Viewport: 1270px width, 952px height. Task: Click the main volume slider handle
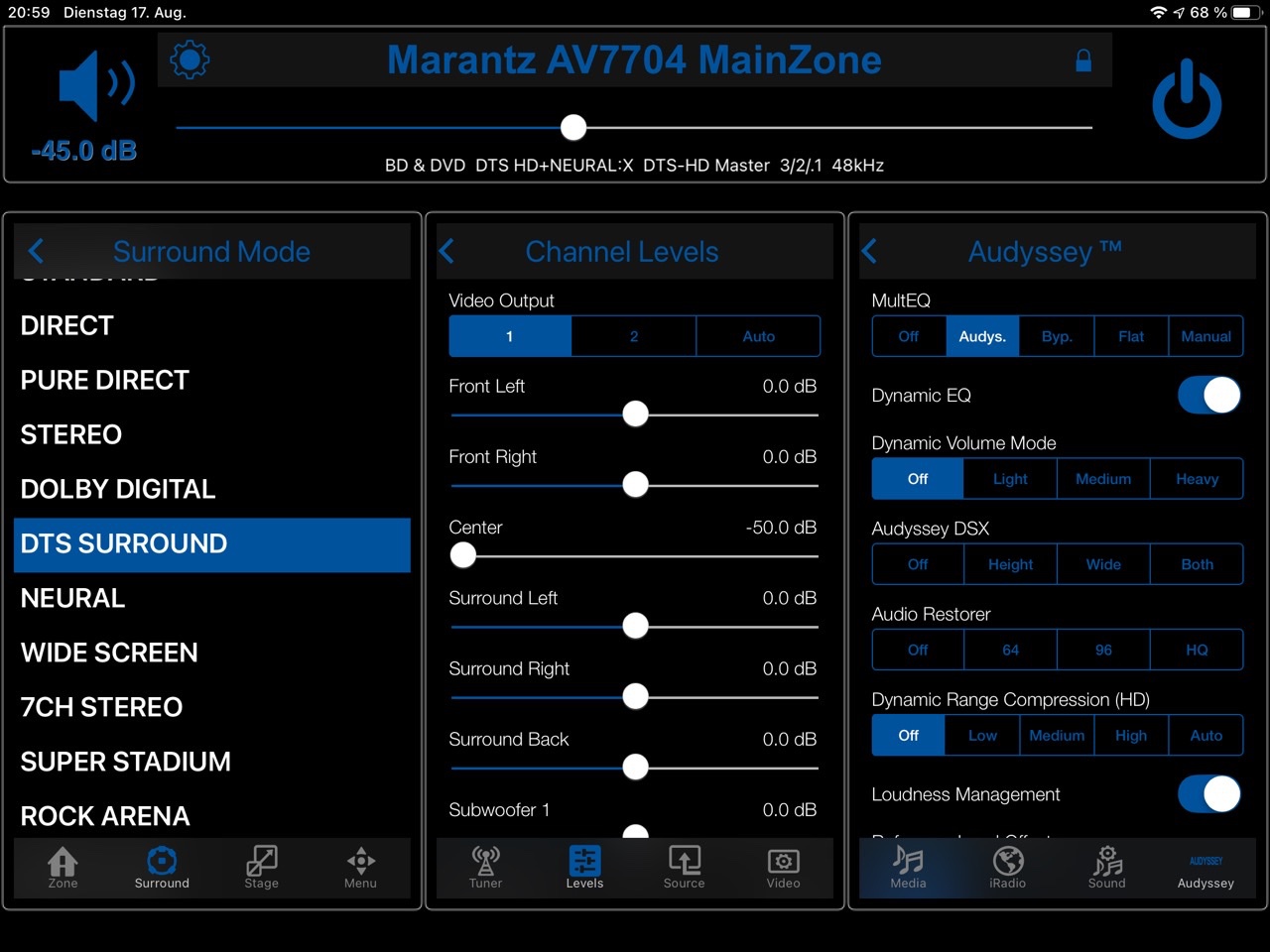click(573, 127)
